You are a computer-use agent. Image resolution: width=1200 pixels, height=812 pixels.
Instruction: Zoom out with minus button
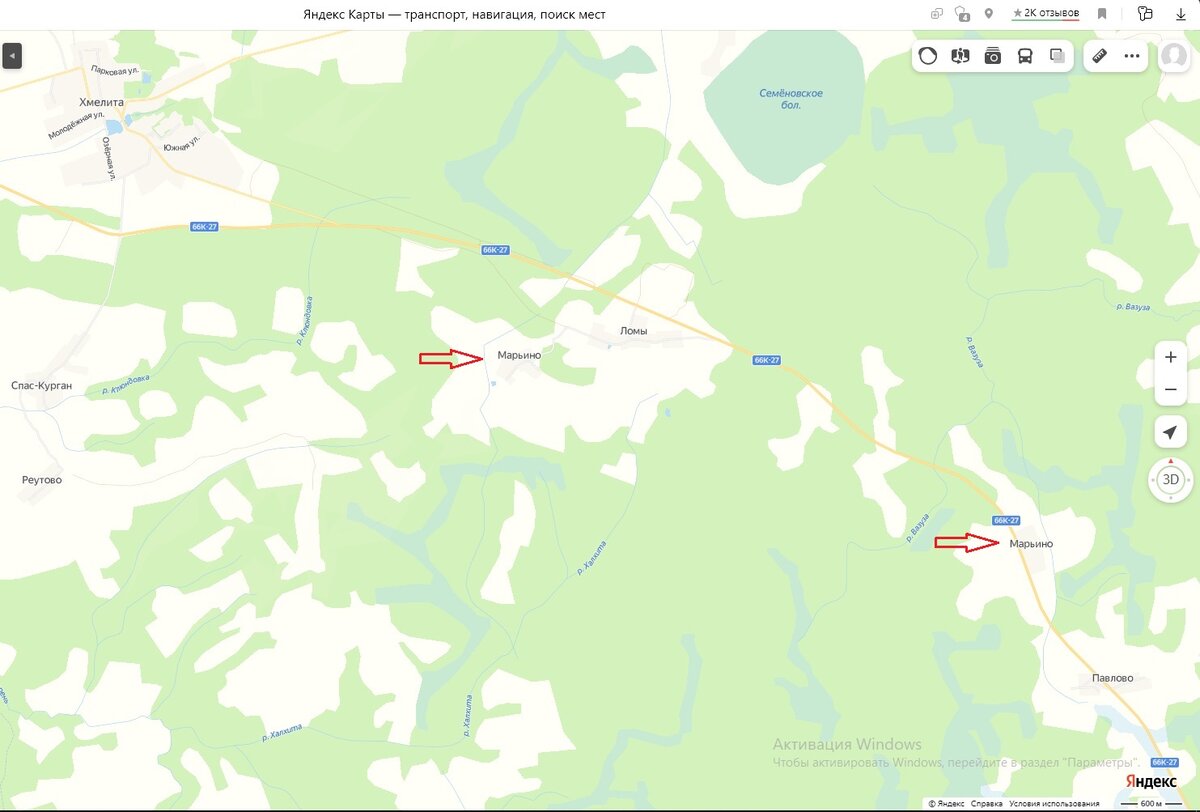coord(1171,390)
